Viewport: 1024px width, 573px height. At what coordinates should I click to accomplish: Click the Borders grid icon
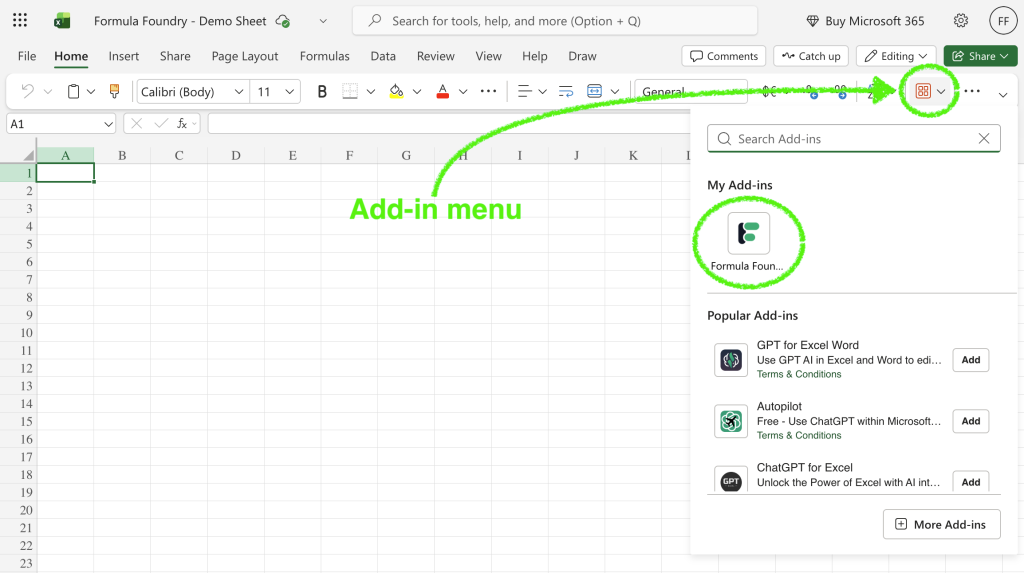[350, 92]
